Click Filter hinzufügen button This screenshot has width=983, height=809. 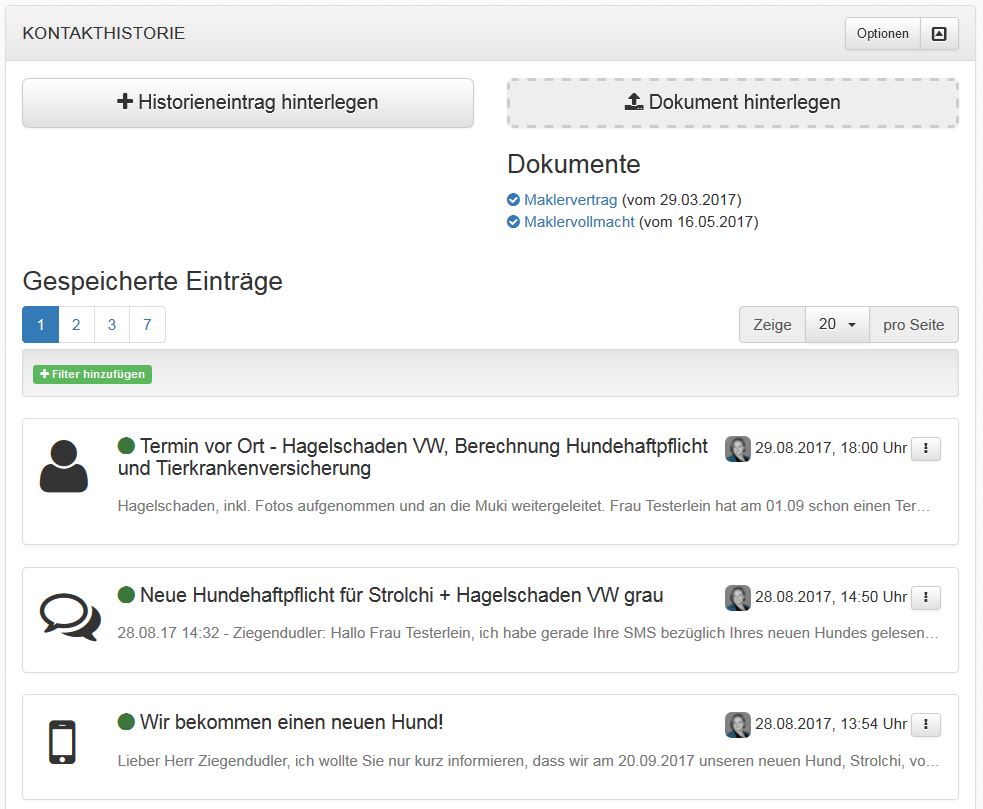[x=92, y=374]
